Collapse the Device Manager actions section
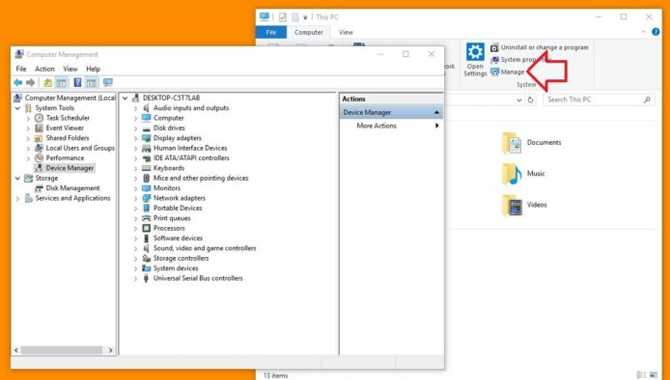The width and height of the screenshot is (670, 380). [x=437, y=112]
